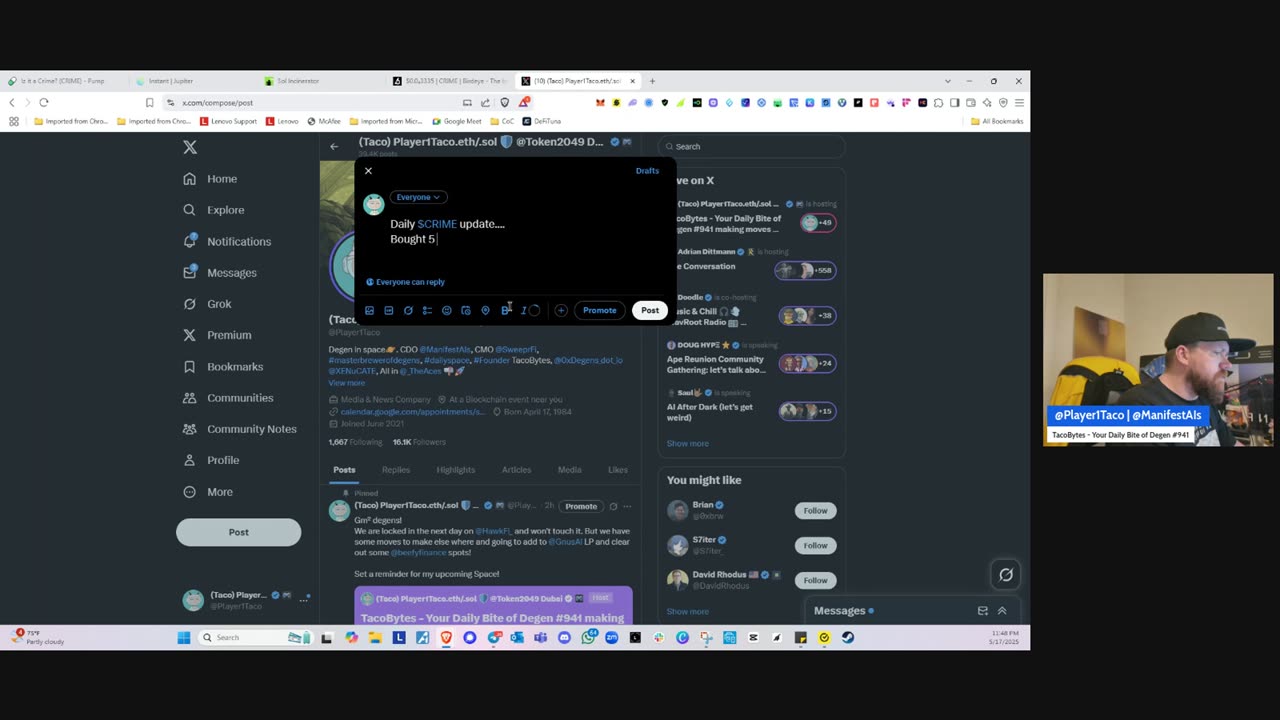Switch to the Replies profile tab

point(396,470)
